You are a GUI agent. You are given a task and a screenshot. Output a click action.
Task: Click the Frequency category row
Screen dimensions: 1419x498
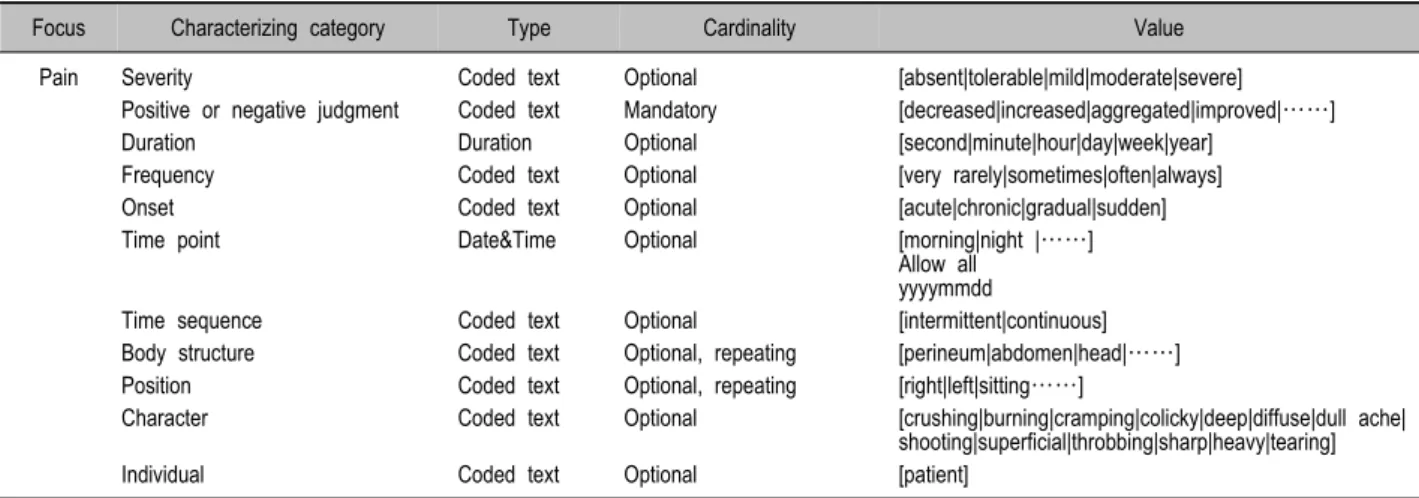coord(709,175)
